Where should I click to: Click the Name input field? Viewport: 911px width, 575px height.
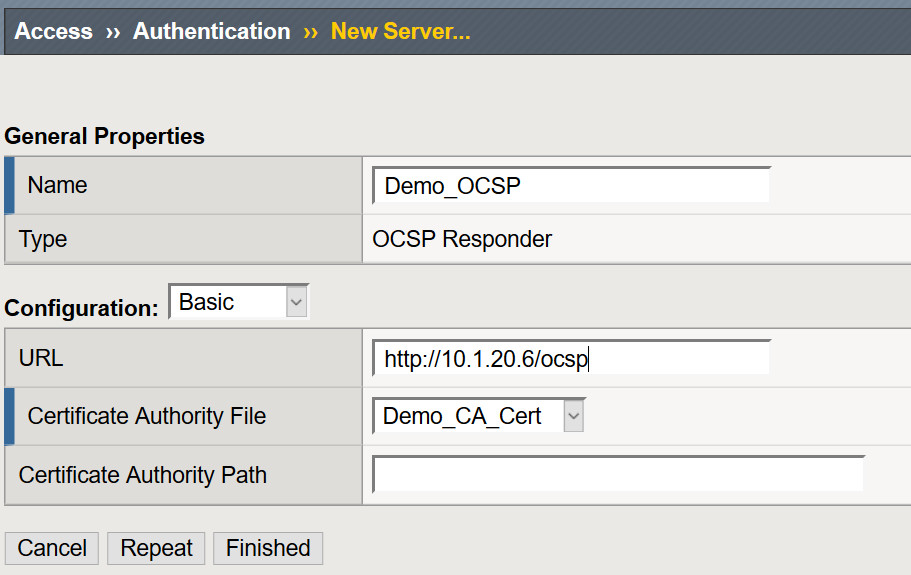click(x=571, y=185)
